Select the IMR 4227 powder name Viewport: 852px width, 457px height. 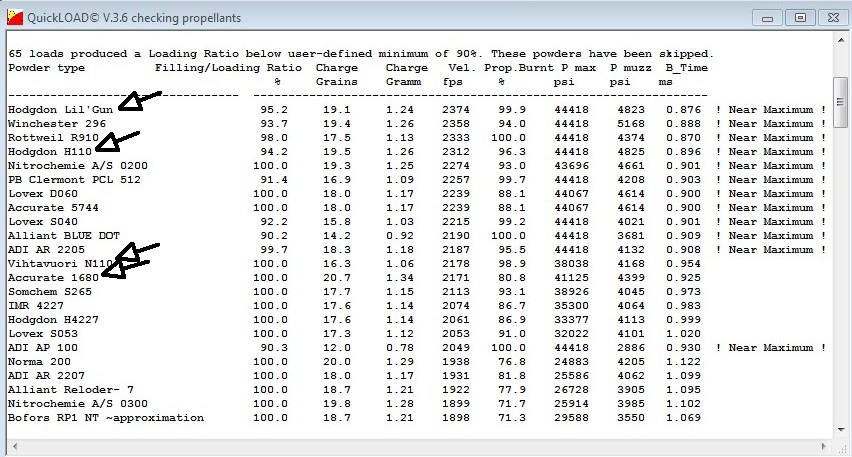tap(36, 306)
